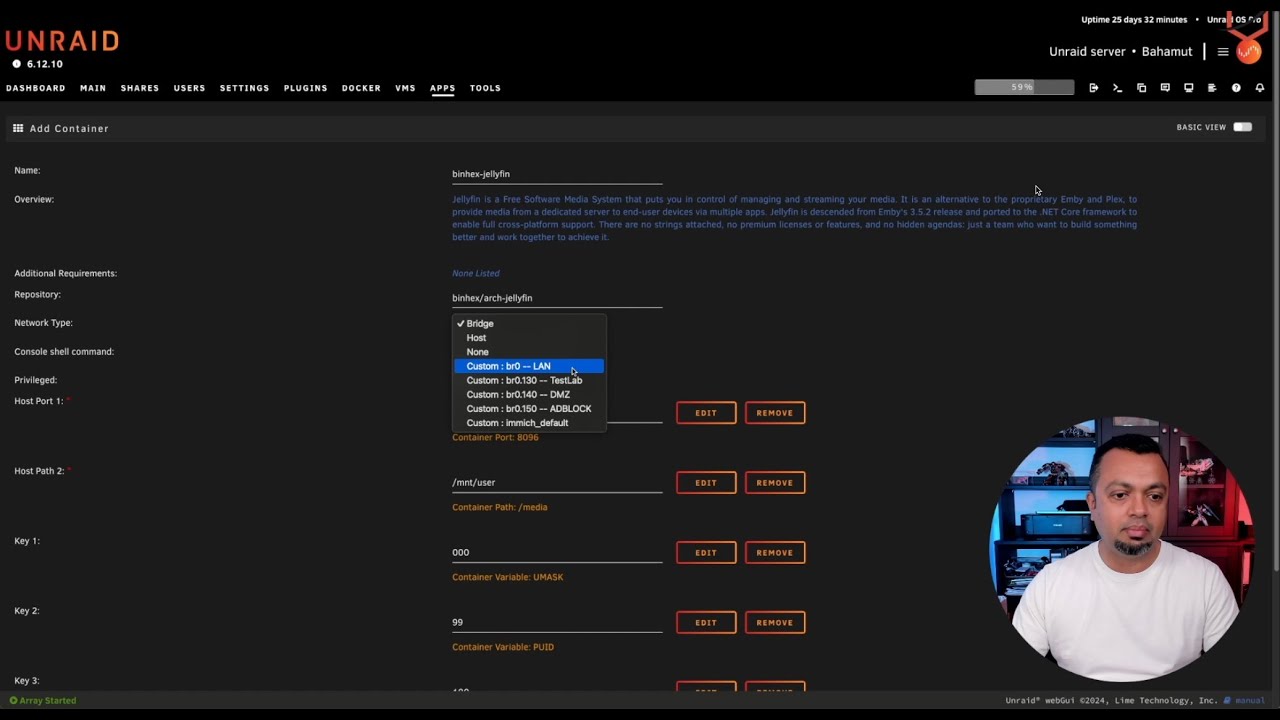Click the Host Path 2 field /mnt/user
This screenshot has height=720, width=1280.
(557, 482)
